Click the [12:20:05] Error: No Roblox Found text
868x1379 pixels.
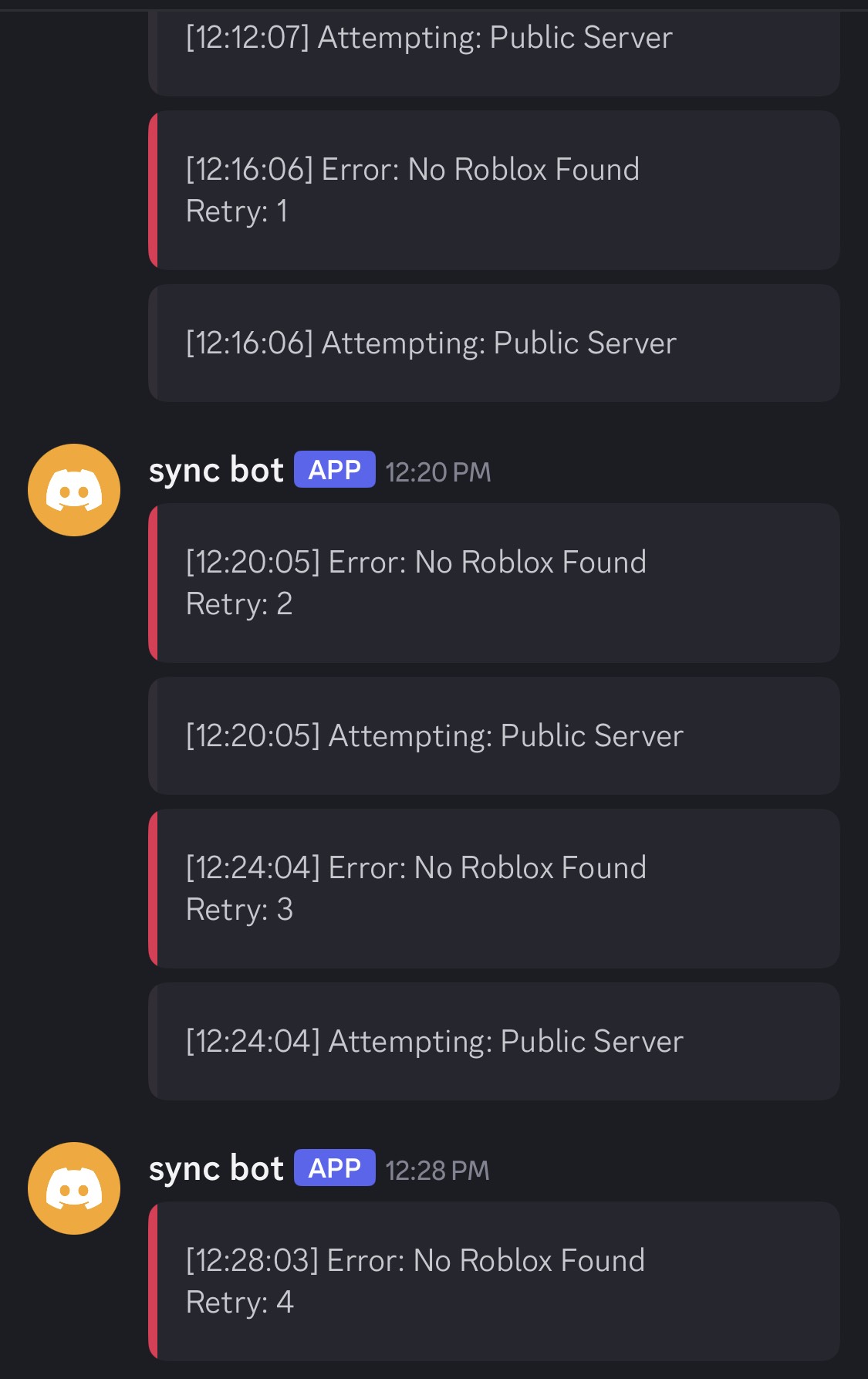pyautogui.click(x=416, y=563)
